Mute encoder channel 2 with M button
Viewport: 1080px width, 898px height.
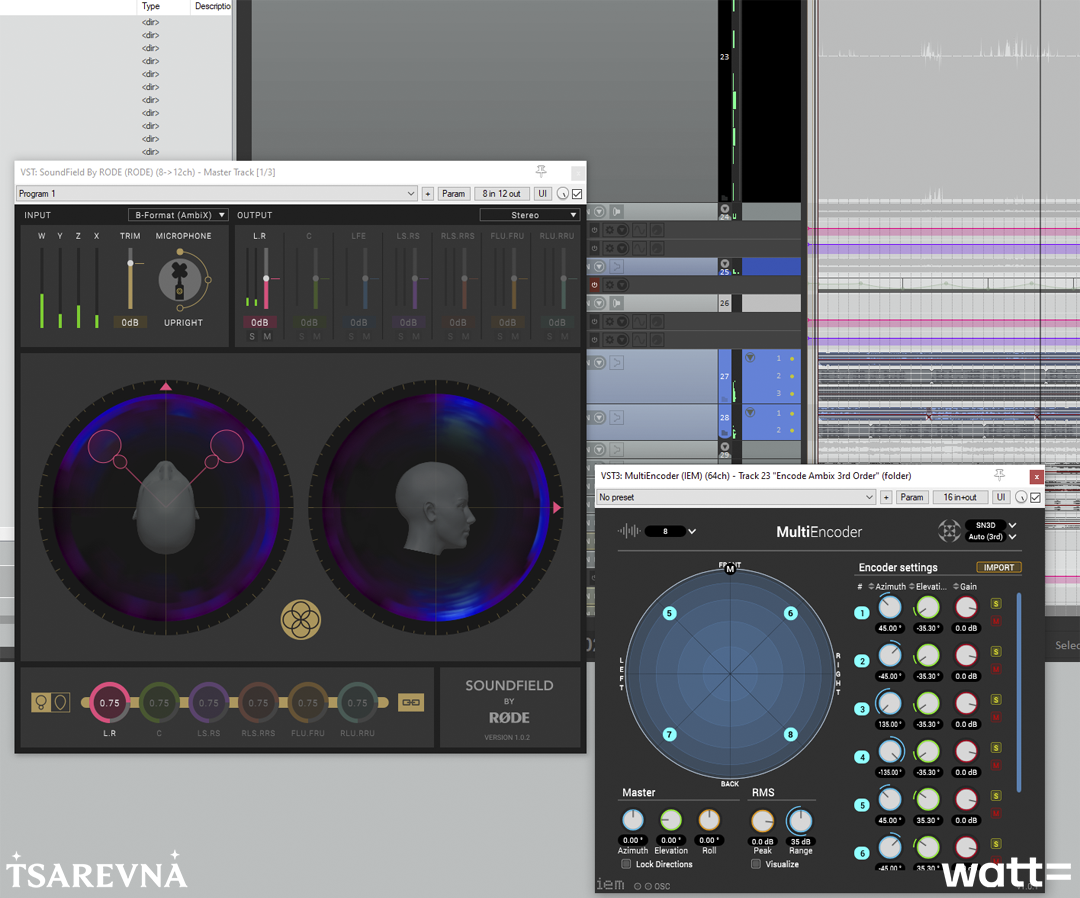tap(996, 669)
